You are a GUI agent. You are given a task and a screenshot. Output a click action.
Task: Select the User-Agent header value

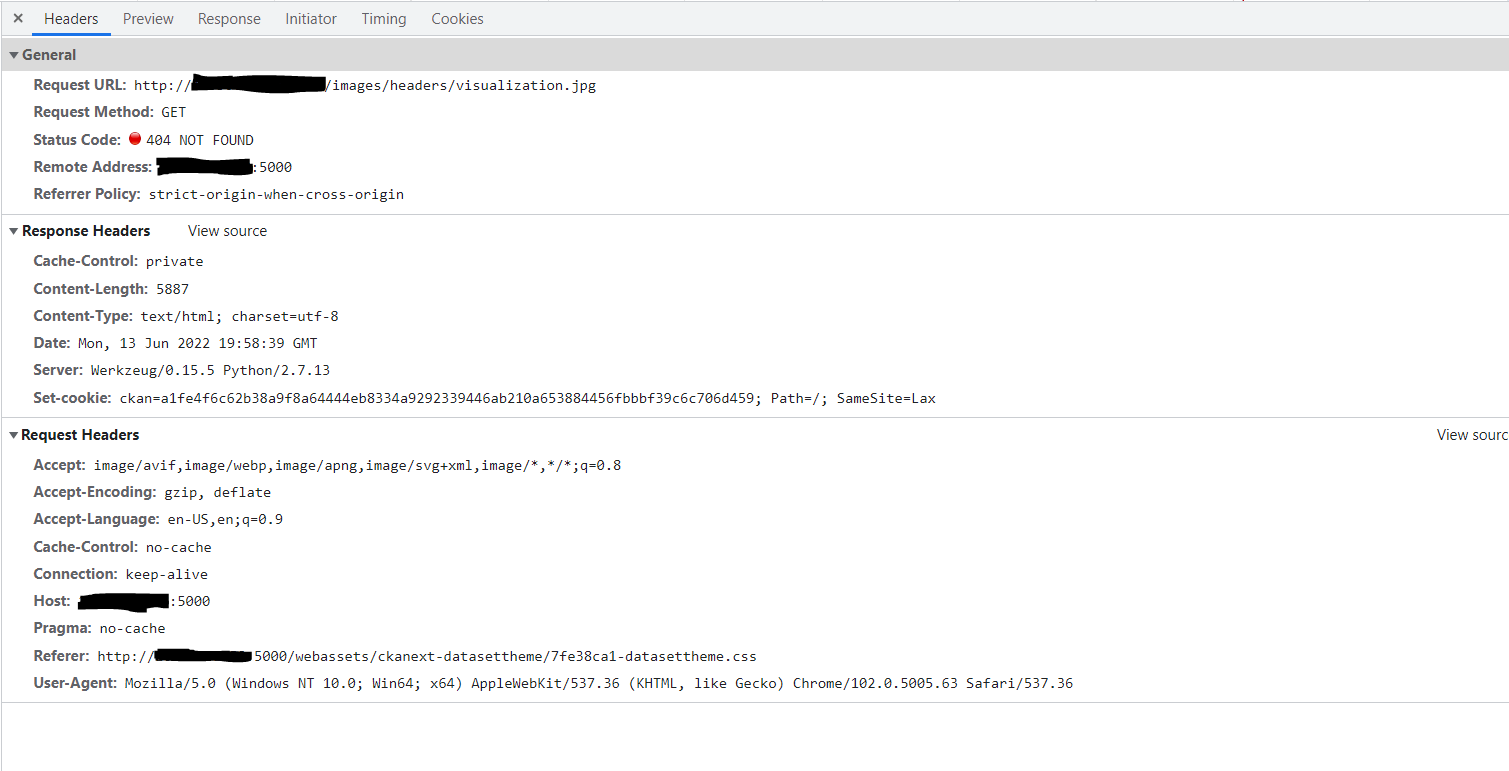click(x=598, y=683)
